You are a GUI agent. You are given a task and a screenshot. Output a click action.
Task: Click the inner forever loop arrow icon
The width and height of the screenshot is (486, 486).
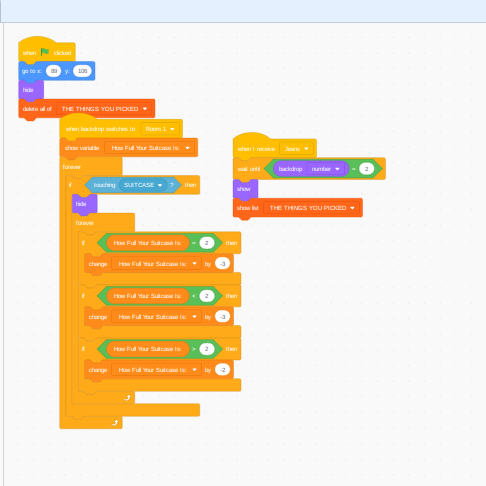pos(127,398)
